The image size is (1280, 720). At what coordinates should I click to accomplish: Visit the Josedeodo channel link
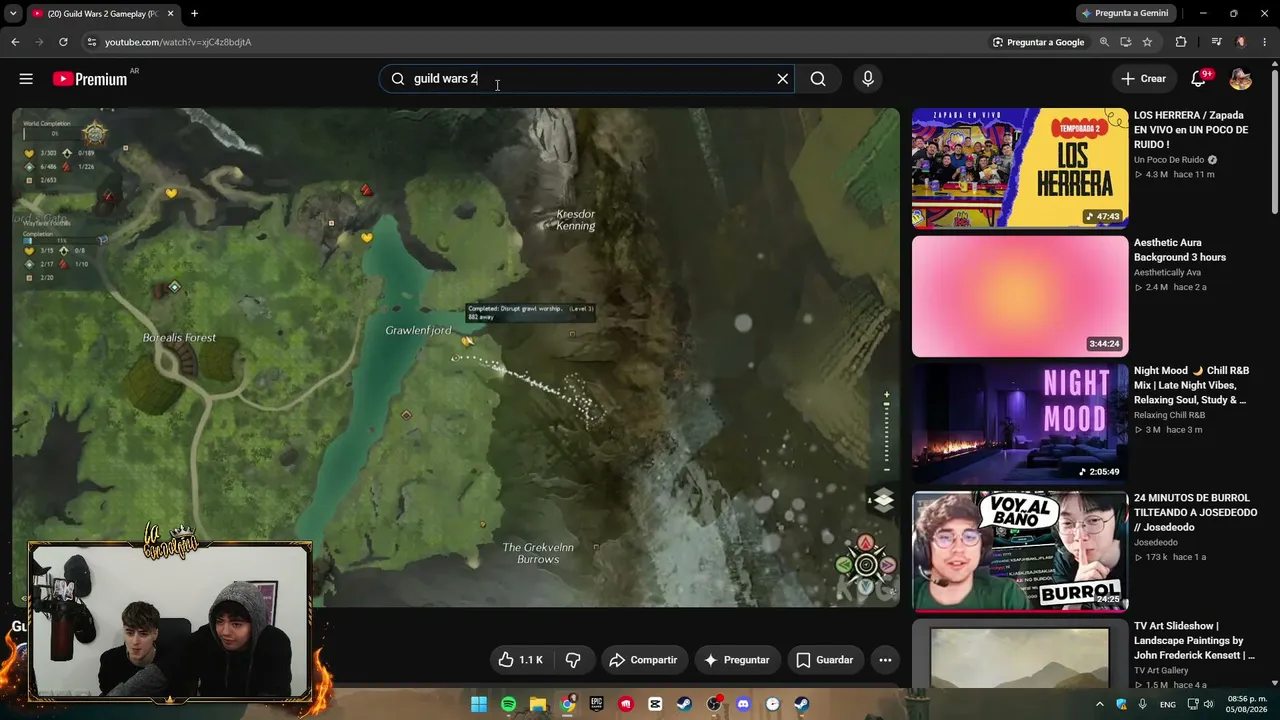[x=1156, y=543]
